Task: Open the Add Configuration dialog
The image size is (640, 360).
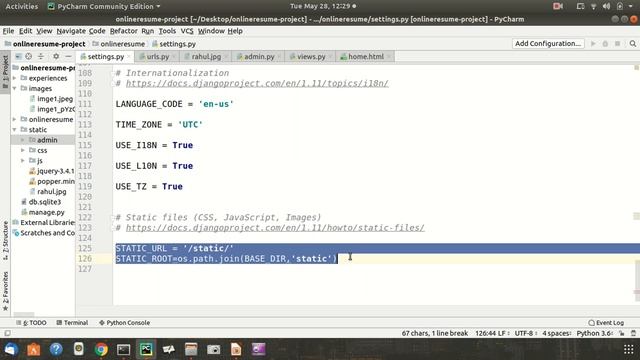Action: (x=548, y=44)
